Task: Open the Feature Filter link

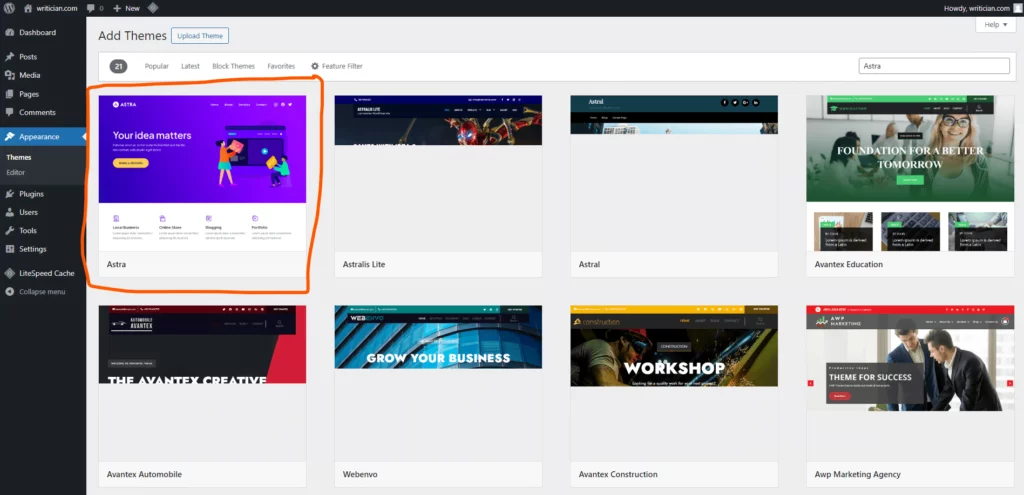Action: (336, 66)
